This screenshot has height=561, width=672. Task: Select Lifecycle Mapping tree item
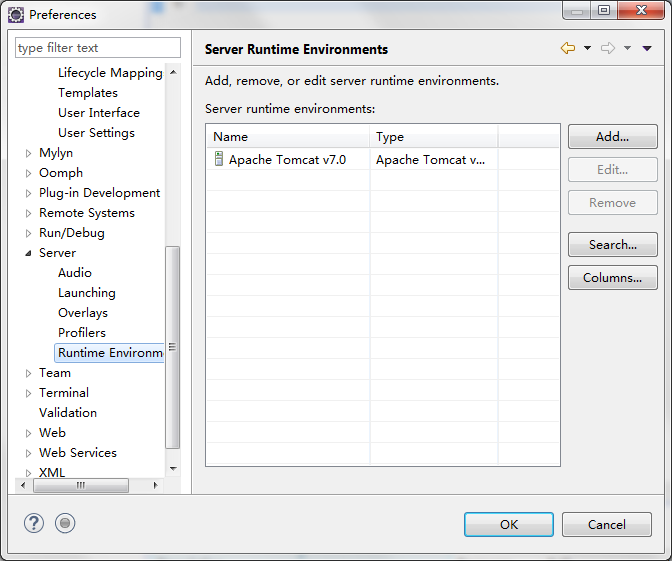110,73
